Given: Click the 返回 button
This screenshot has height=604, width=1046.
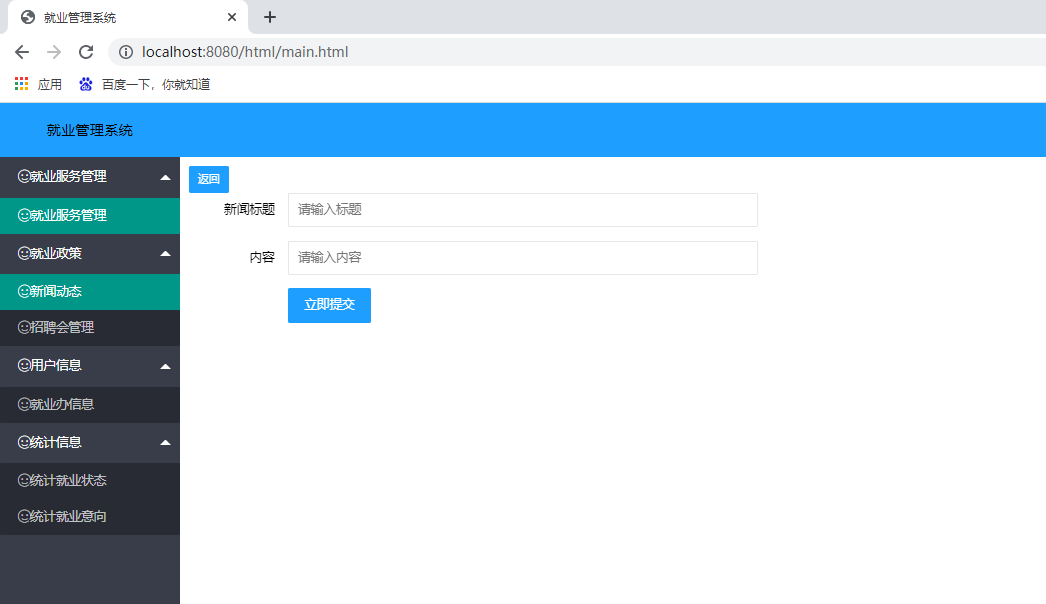Looking at the screenshot, I should (x=208, y=178).
